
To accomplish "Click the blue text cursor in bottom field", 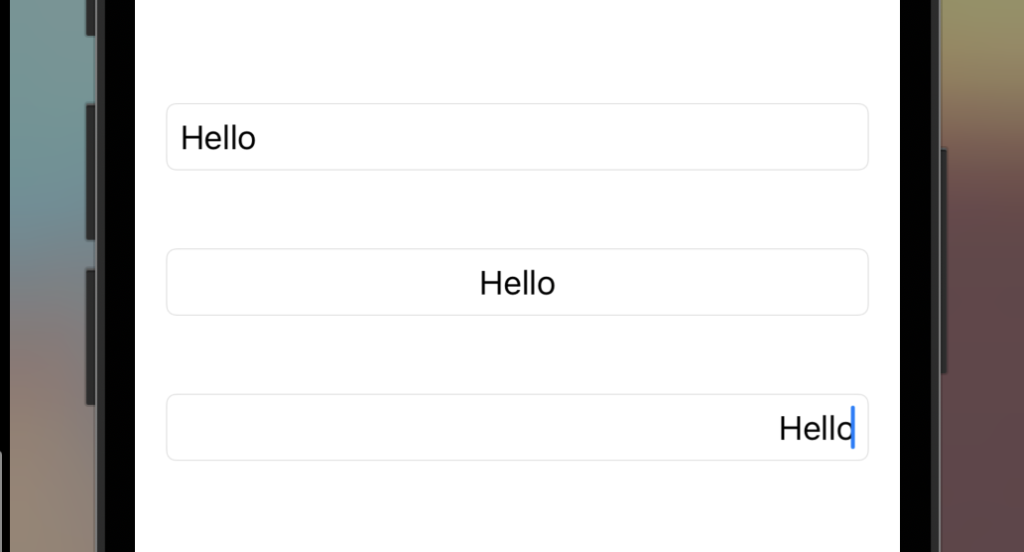I will pos(853,427).
